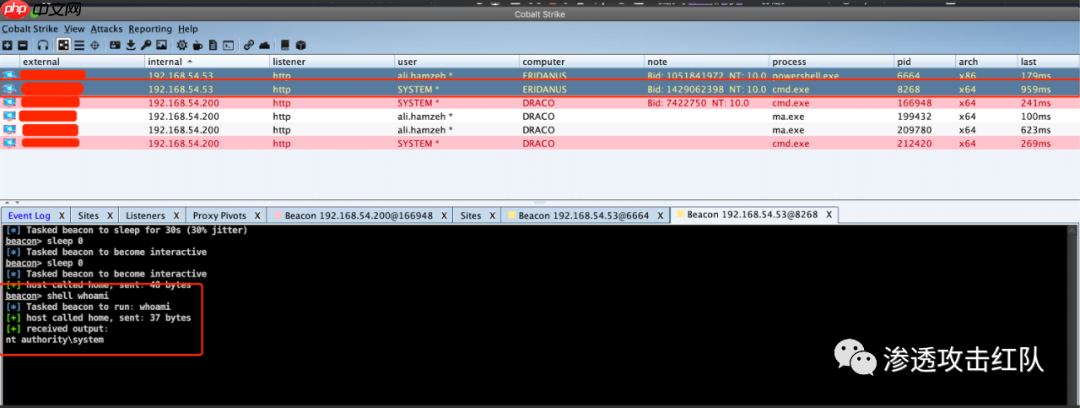Click session icon of pid 212420 row
The height and width of the screenshot is (408, 1080).
(x=10, y=143)
